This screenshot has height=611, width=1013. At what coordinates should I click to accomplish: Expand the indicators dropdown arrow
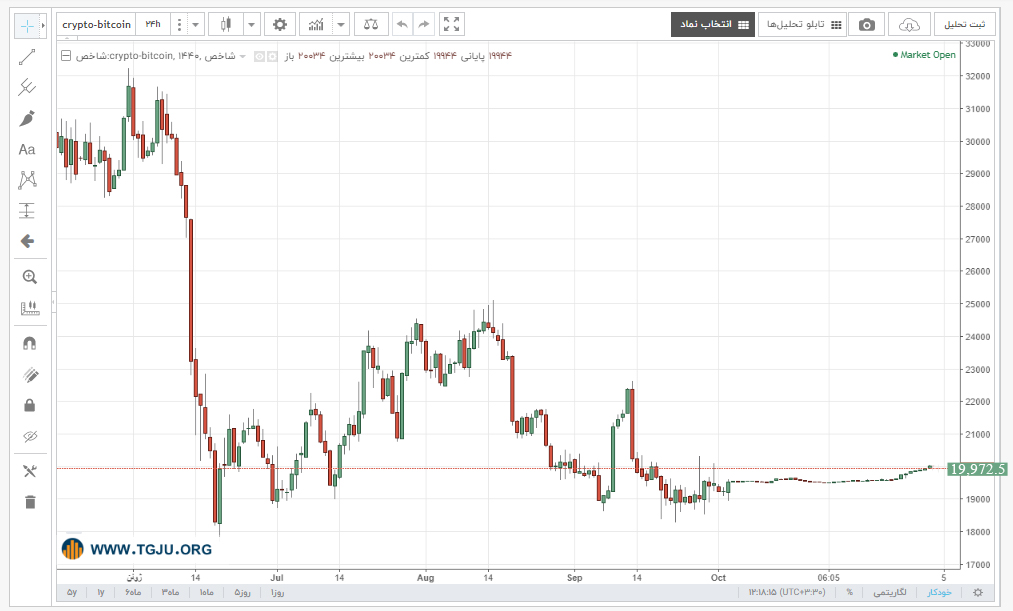click(340, 25)
